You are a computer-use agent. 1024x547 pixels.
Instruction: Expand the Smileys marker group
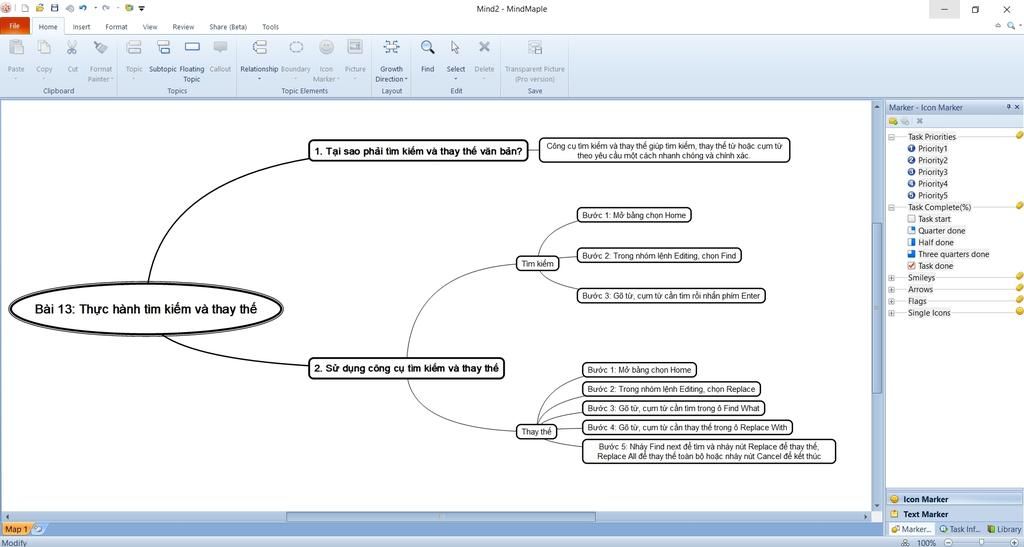(x=891, y=278)
